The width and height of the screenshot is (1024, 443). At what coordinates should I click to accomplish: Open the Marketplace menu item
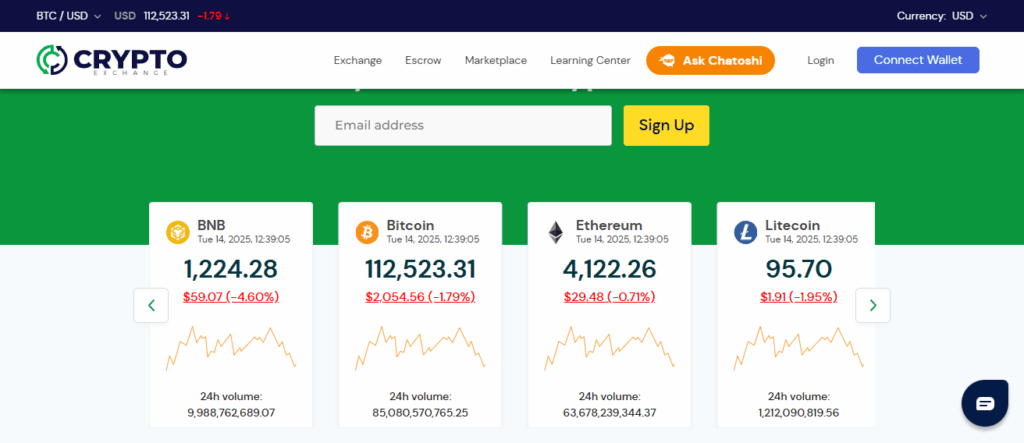tap(496, 60)
